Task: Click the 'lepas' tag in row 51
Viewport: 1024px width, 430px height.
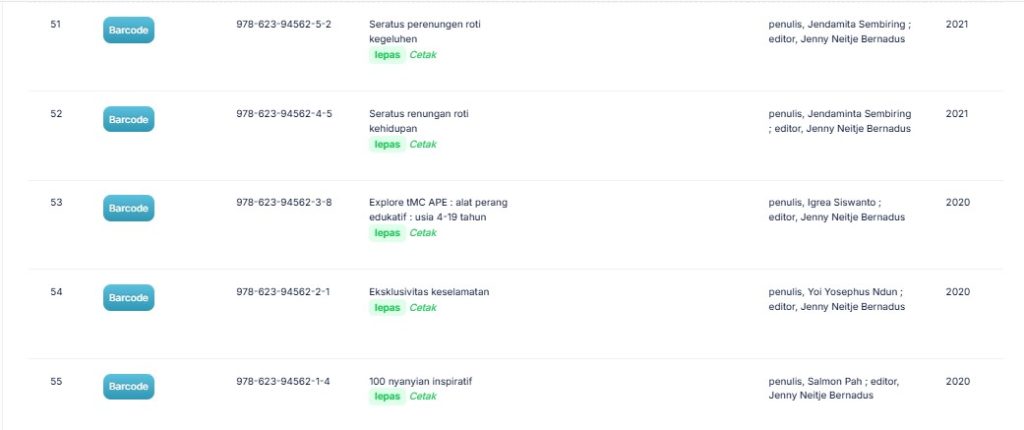Action: click(x=387, y=55)
